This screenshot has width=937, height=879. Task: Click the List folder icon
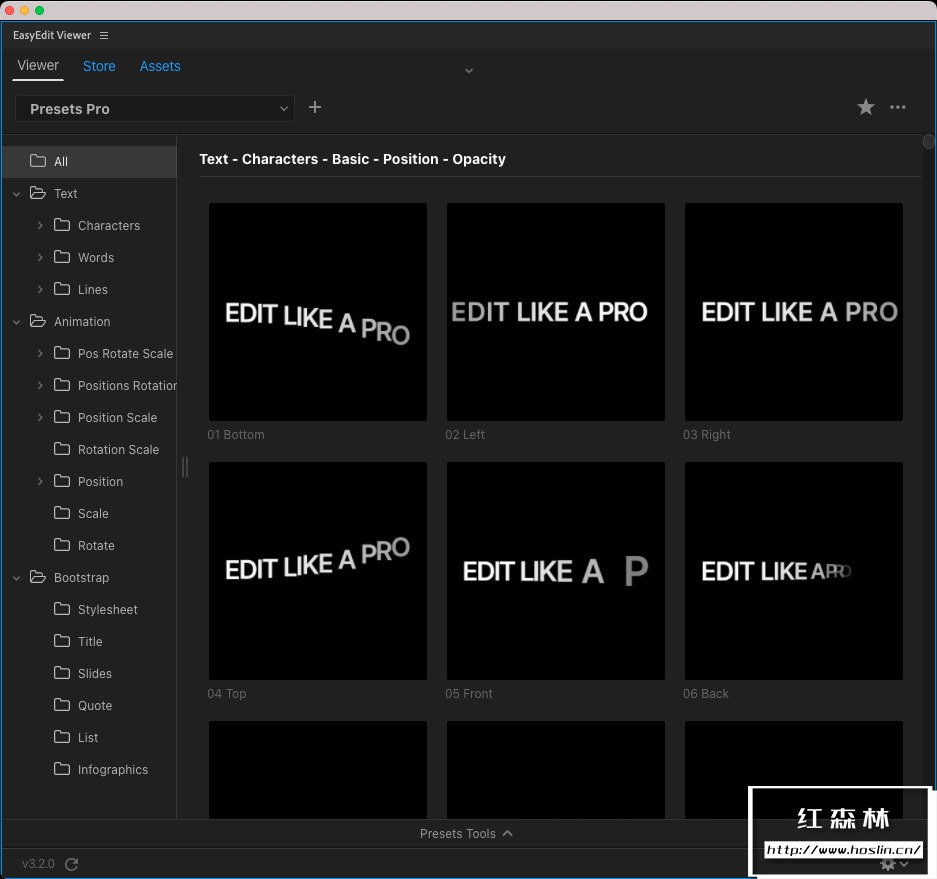tap(62, 737)
